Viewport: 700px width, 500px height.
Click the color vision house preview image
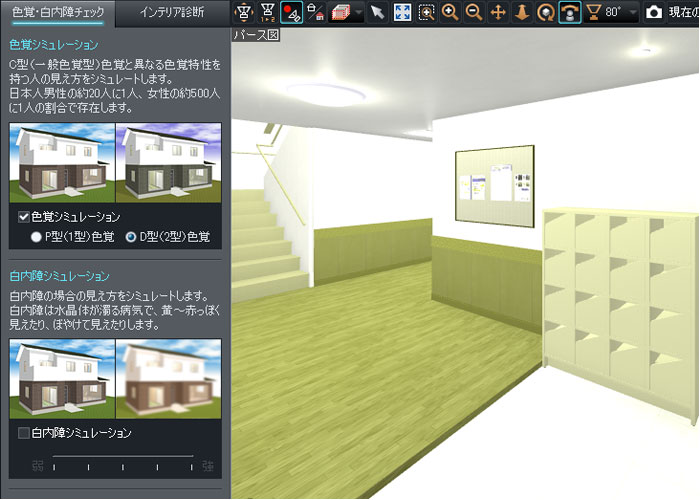[115, 163]
